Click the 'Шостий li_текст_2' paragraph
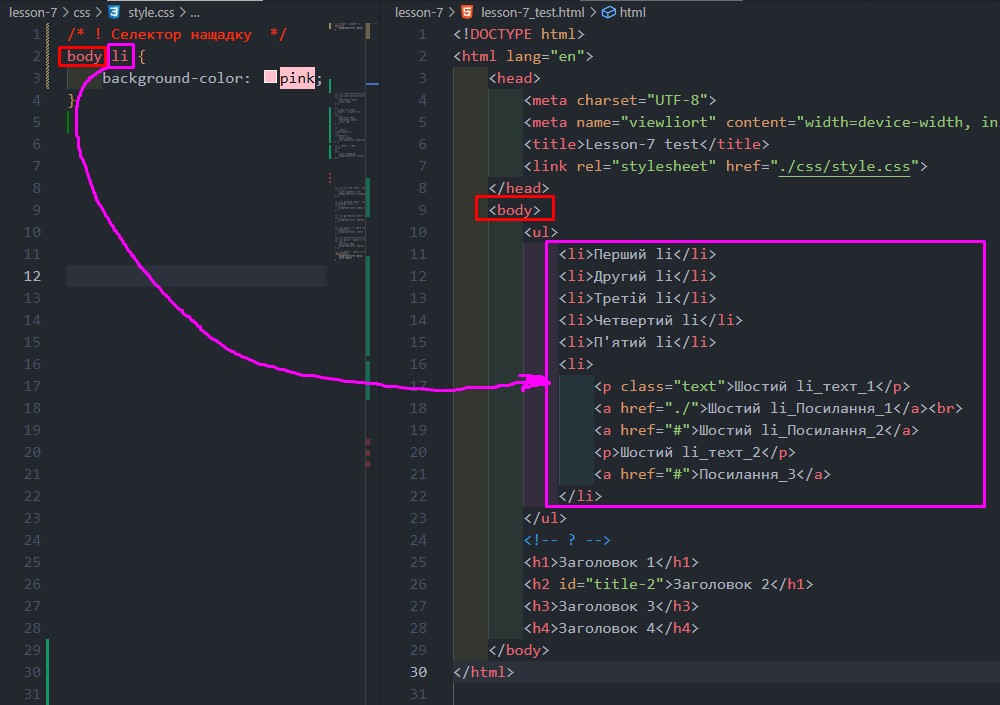The image size is (1000, 705). [x=695, y=452]
